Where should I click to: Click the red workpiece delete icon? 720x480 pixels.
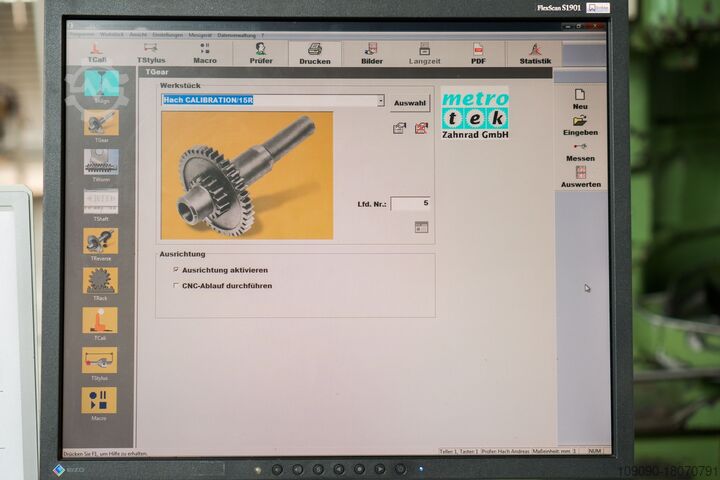click(x=421, y=128)
